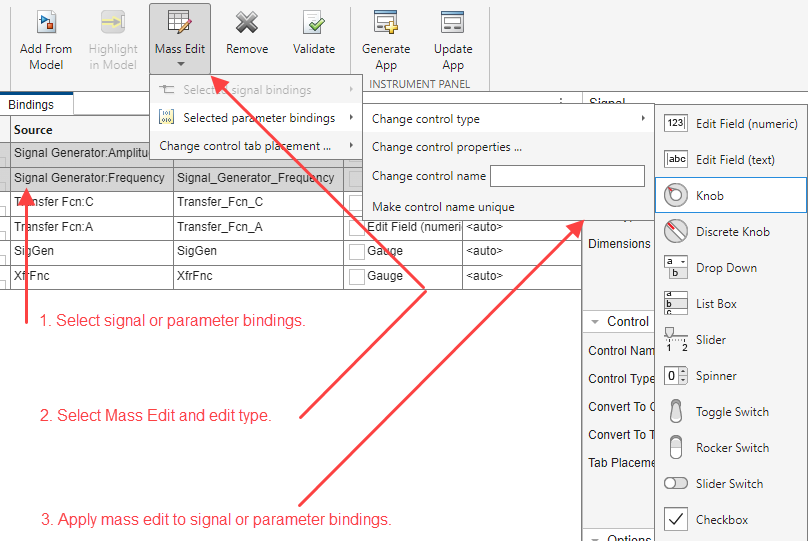808x541 pixels.
Task: Pick the List Box control type
Action: point(731,303)
